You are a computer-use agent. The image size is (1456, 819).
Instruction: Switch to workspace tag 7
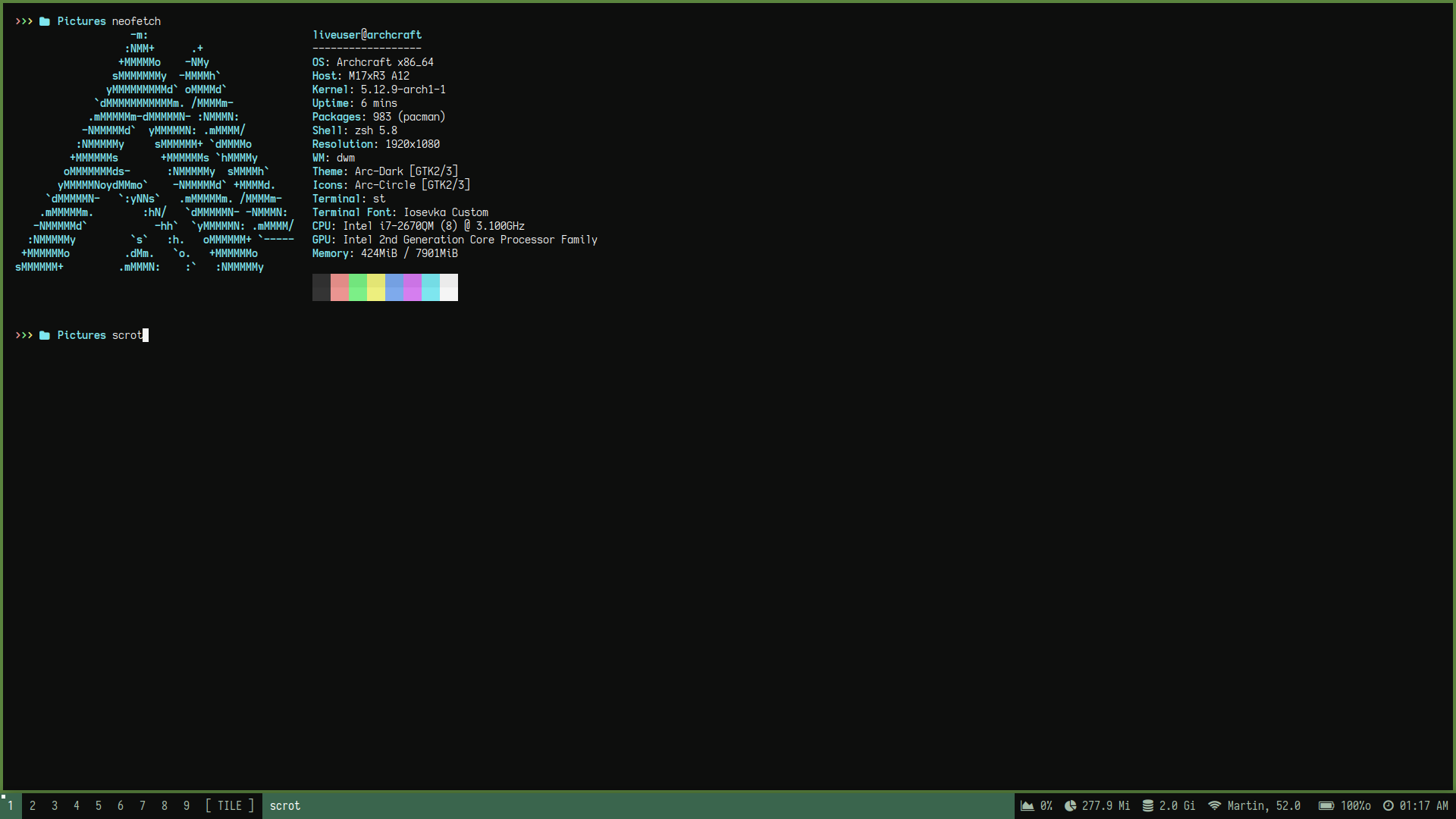(143, 805)
